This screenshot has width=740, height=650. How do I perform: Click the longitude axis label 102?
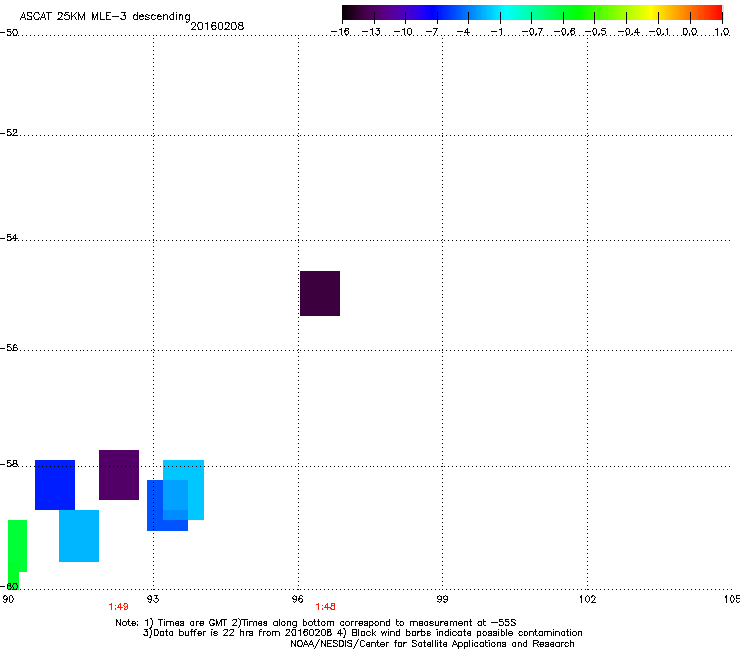tap(587, 599)
